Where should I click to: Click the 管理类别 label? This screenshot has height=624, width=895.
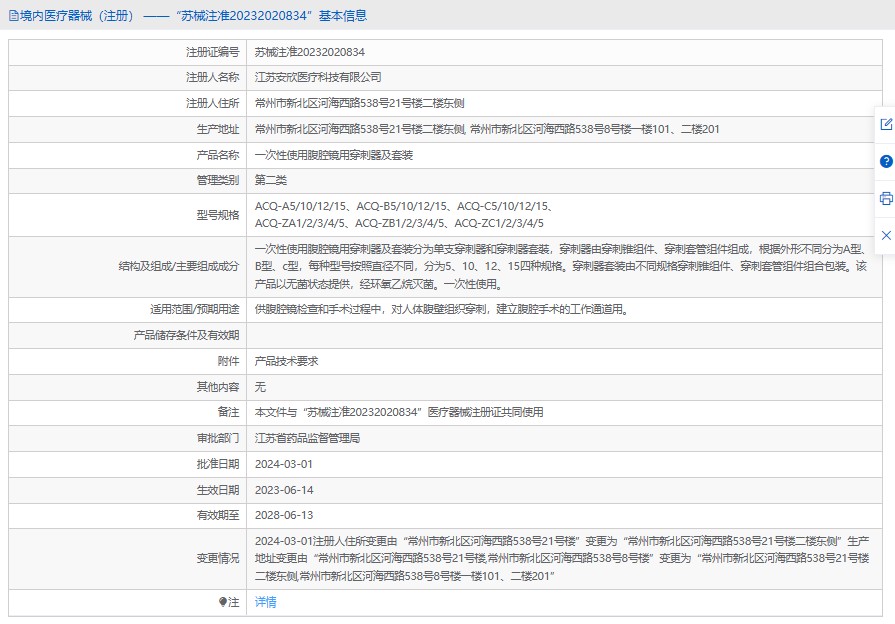pos(218,180)
